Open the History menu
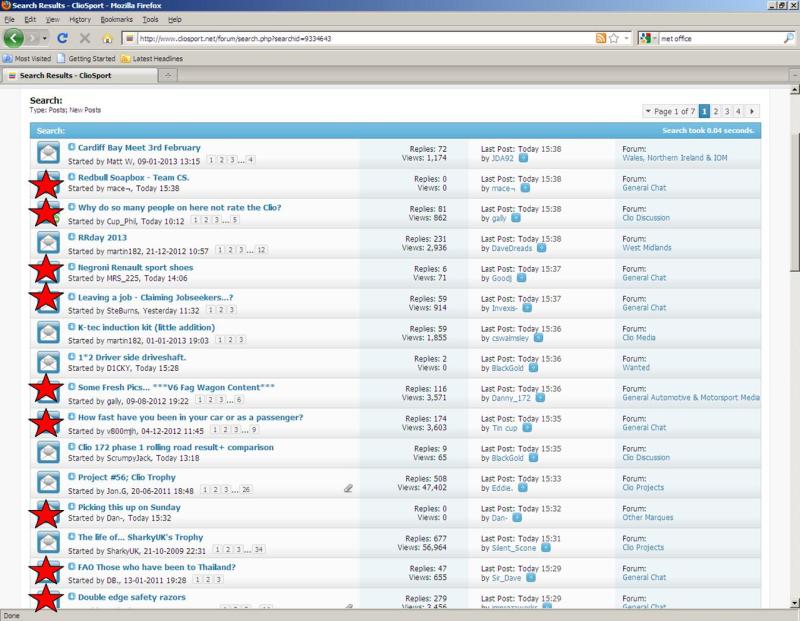 click(x=80, y=19)
